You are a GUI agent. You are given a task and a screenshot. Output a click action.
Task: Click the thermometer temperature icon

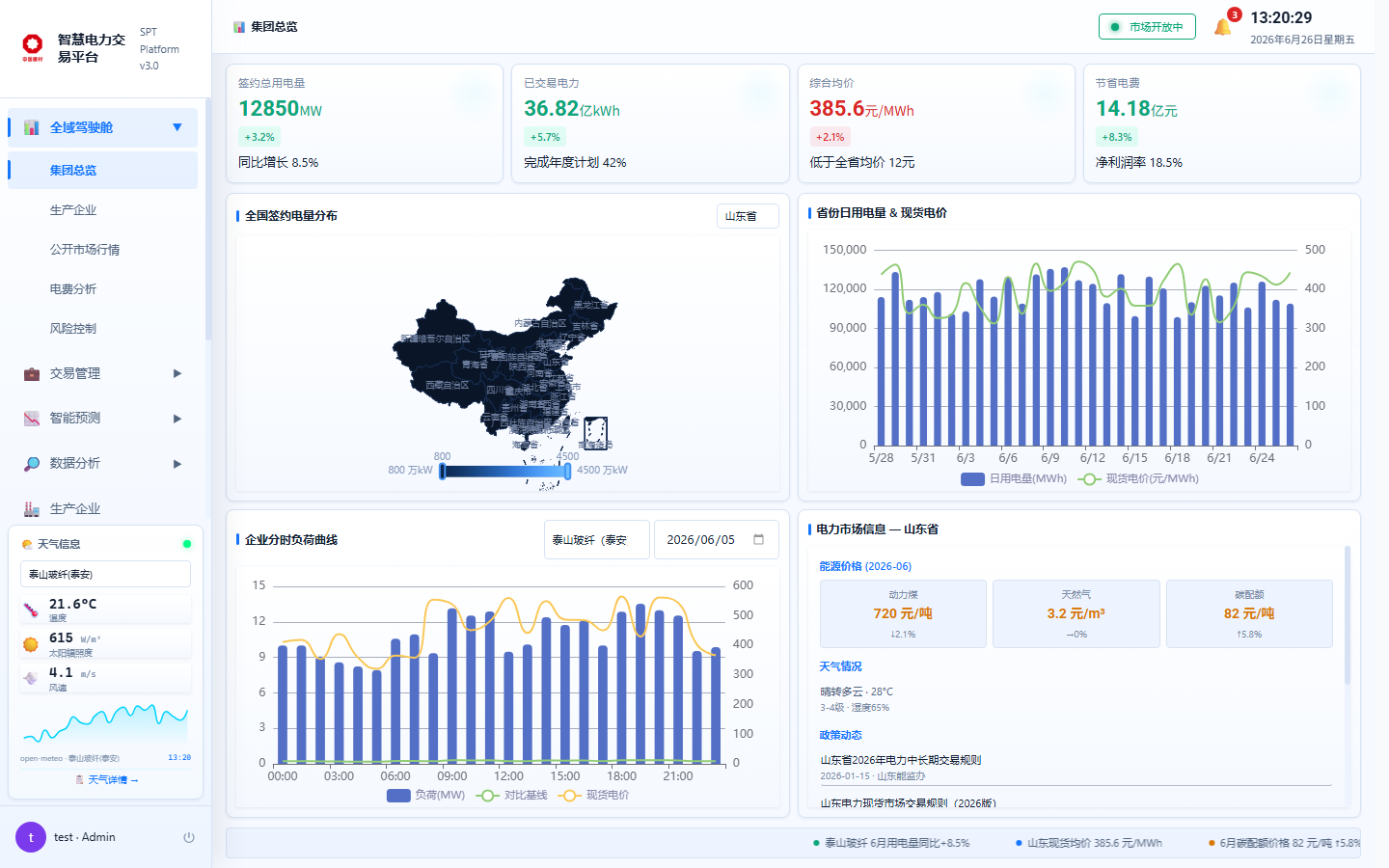[x=31, y=610]
